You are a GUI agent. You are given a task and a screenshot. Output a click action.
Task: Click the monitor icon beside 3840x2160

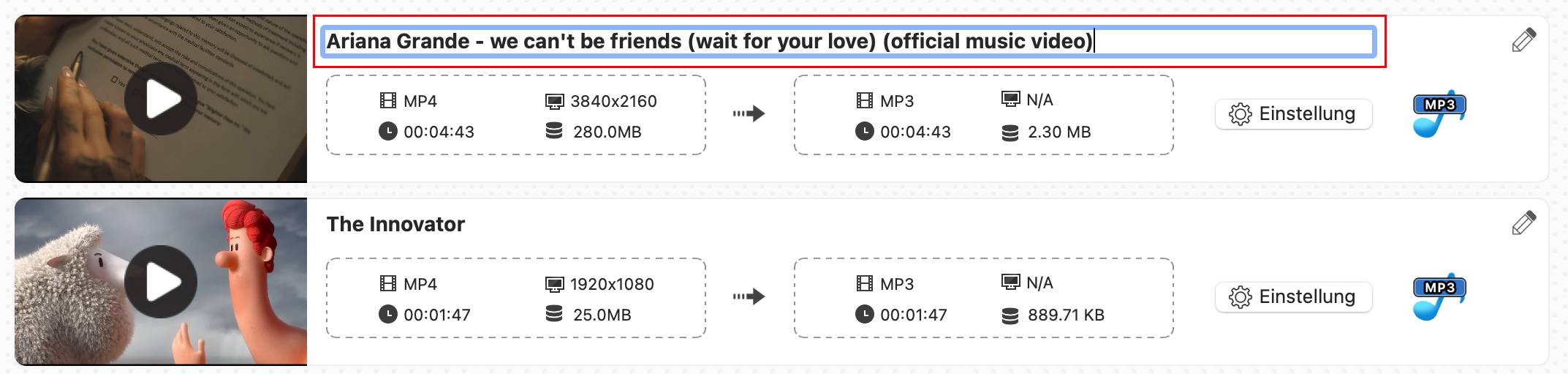[555, 101]
